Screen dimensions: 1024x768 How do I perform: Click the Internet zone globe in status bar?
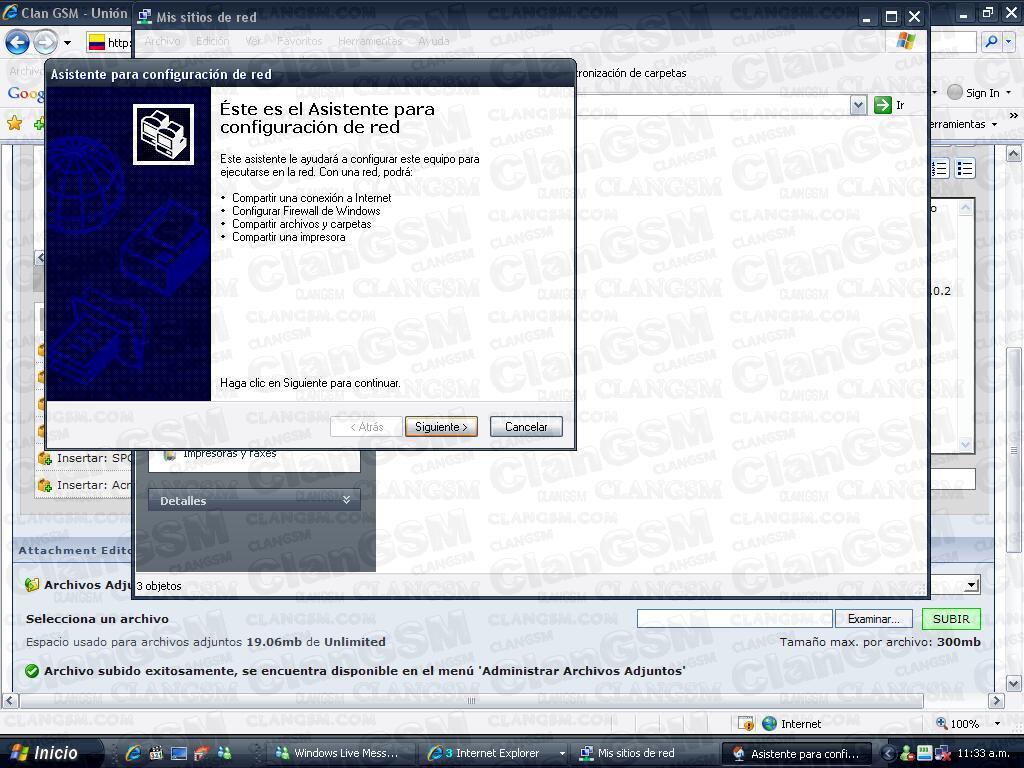(770, 722)
